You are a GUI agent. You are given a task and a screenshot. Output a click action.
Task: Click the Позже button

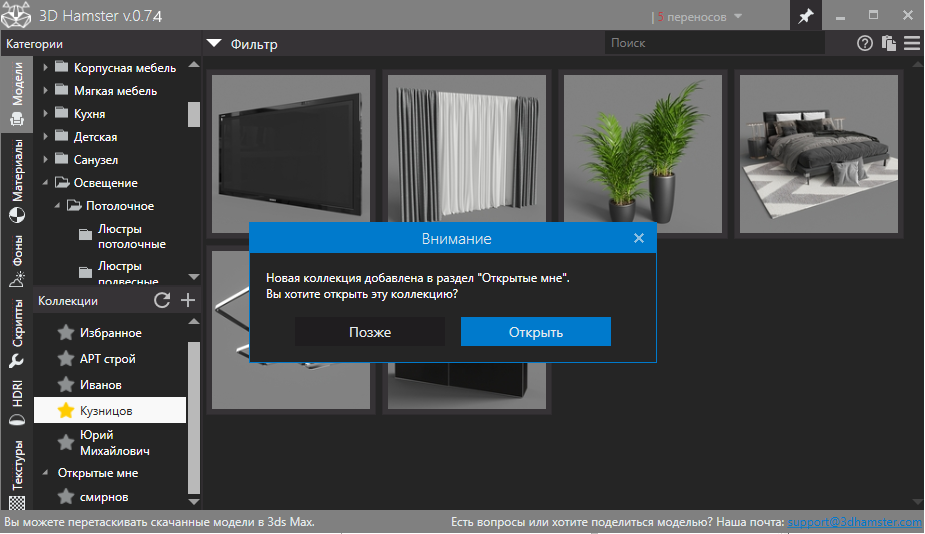click(x=370, y=332)
